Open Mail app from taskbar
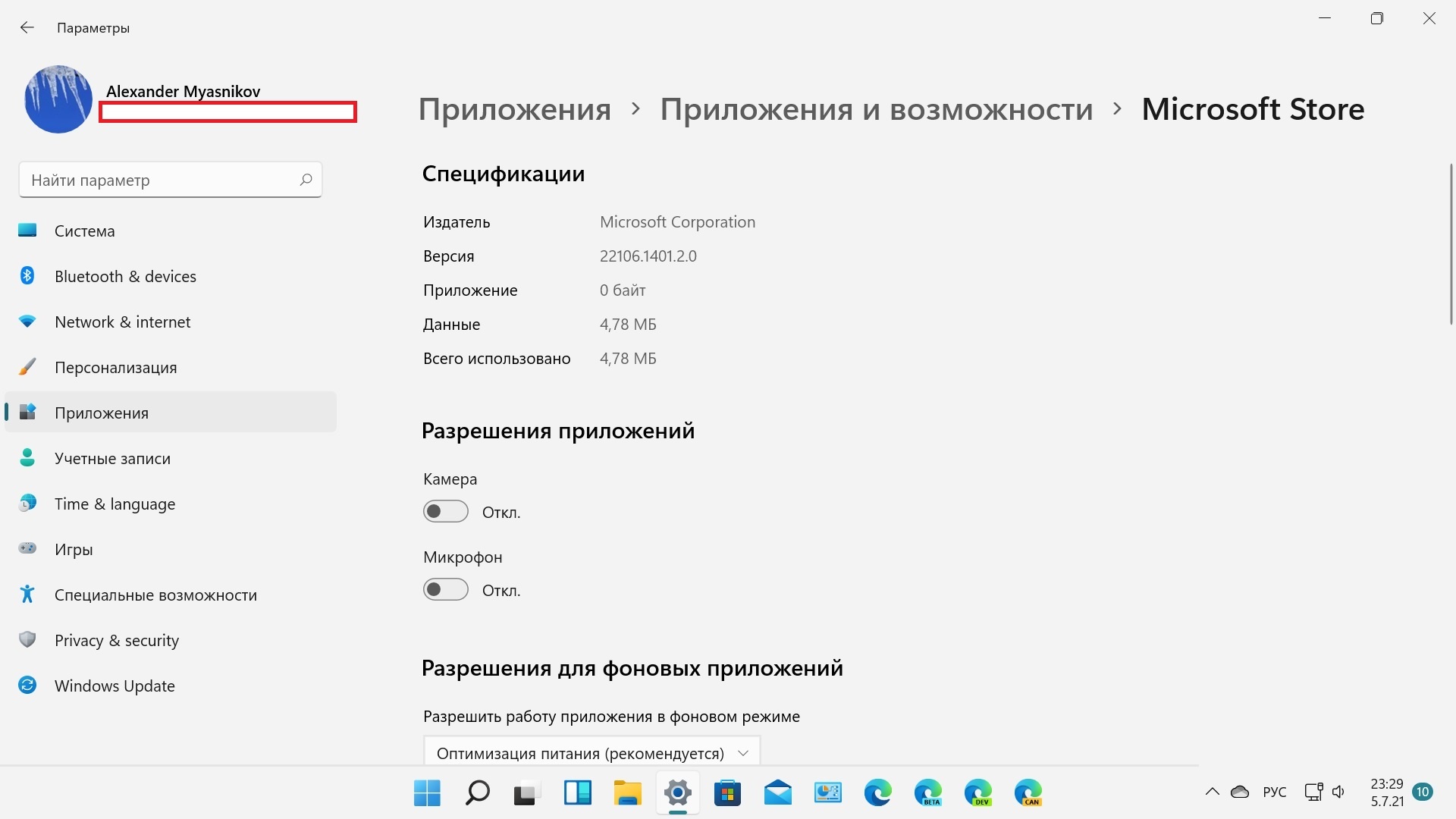The image size is (1456, 819). click(777, 793)
